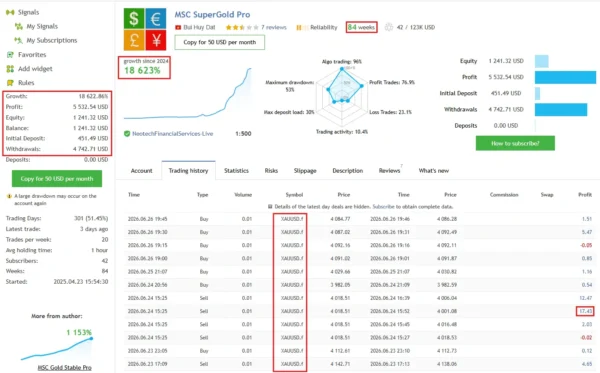Click Rules icon in sidebar
600x373 pixels.
[10, 83]
